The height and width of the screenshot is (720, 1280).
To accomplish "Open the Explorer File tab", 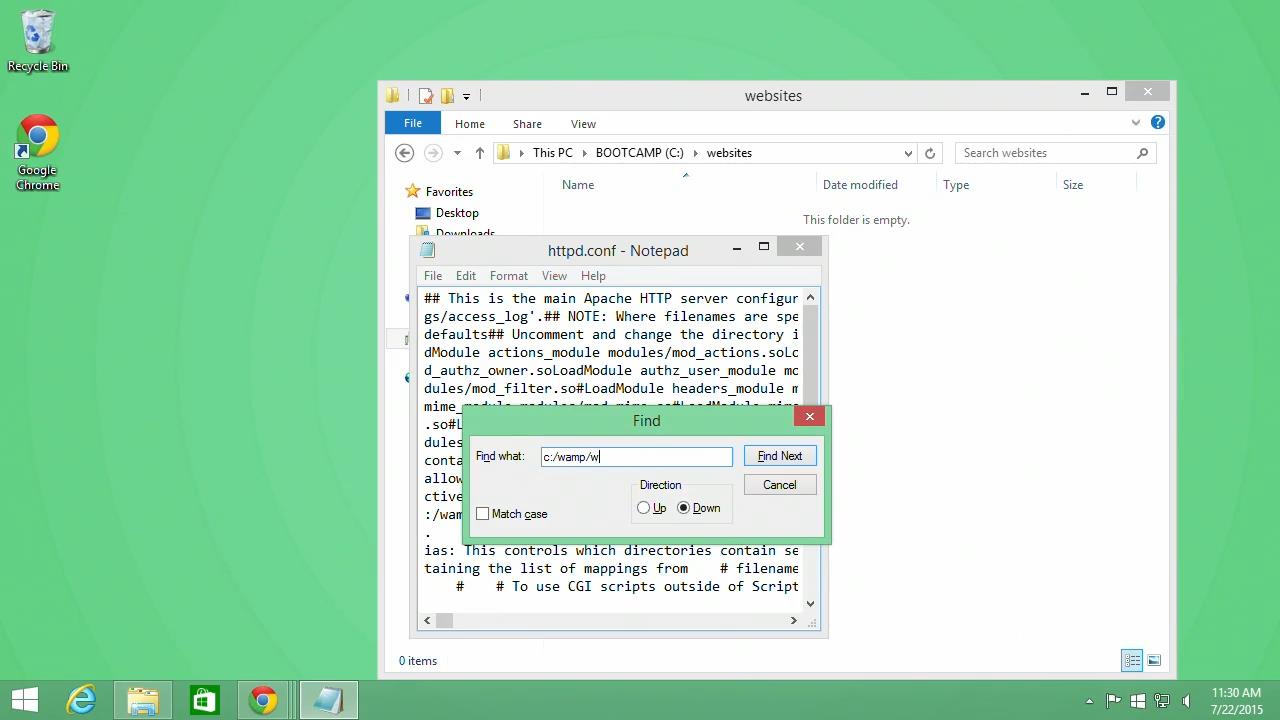I will click(413, 123).
